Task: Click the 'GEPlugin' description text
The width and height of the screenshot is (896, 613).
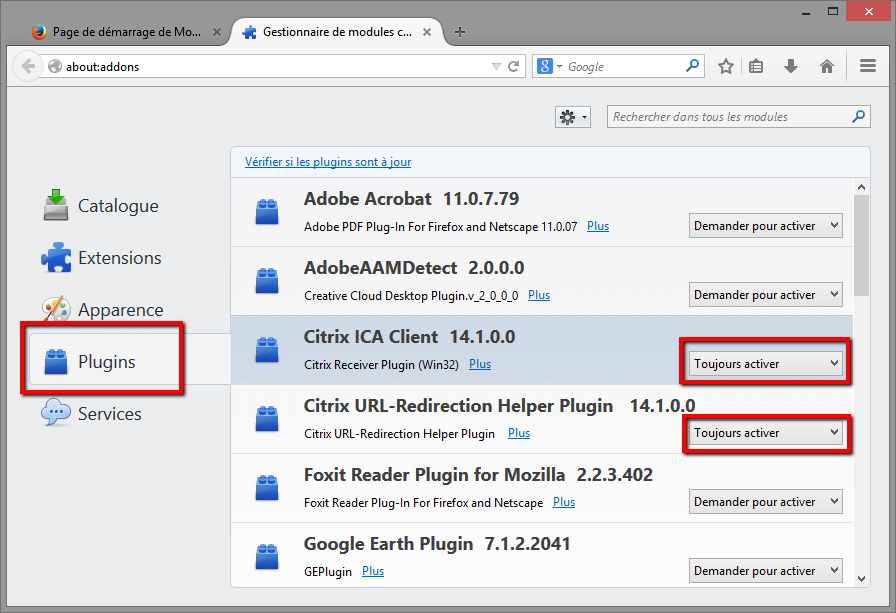Action: click(x=328, y=572)
